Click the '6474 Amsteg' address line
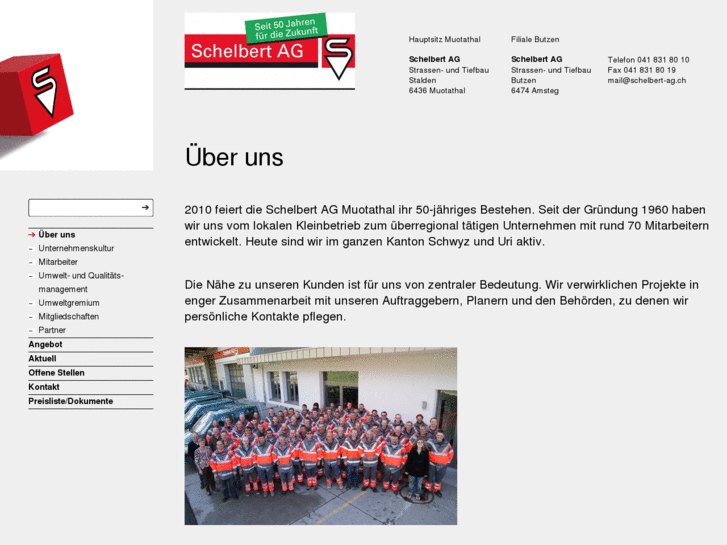The width and height of the screenshot is (727, 545). coord(535,90)
